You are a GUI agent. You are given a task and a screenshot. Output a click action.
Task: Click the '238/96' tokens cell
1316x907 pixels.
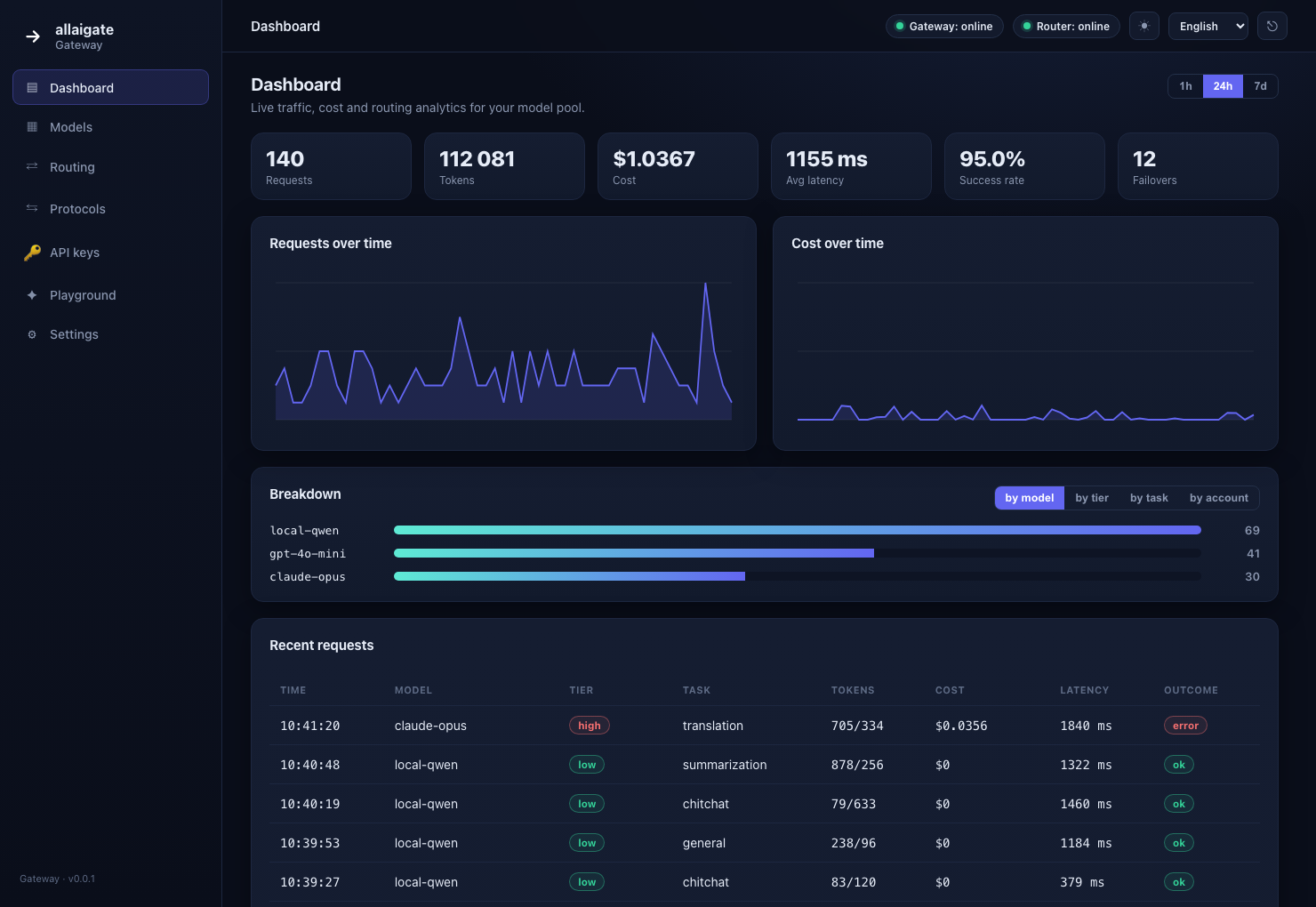854,843
